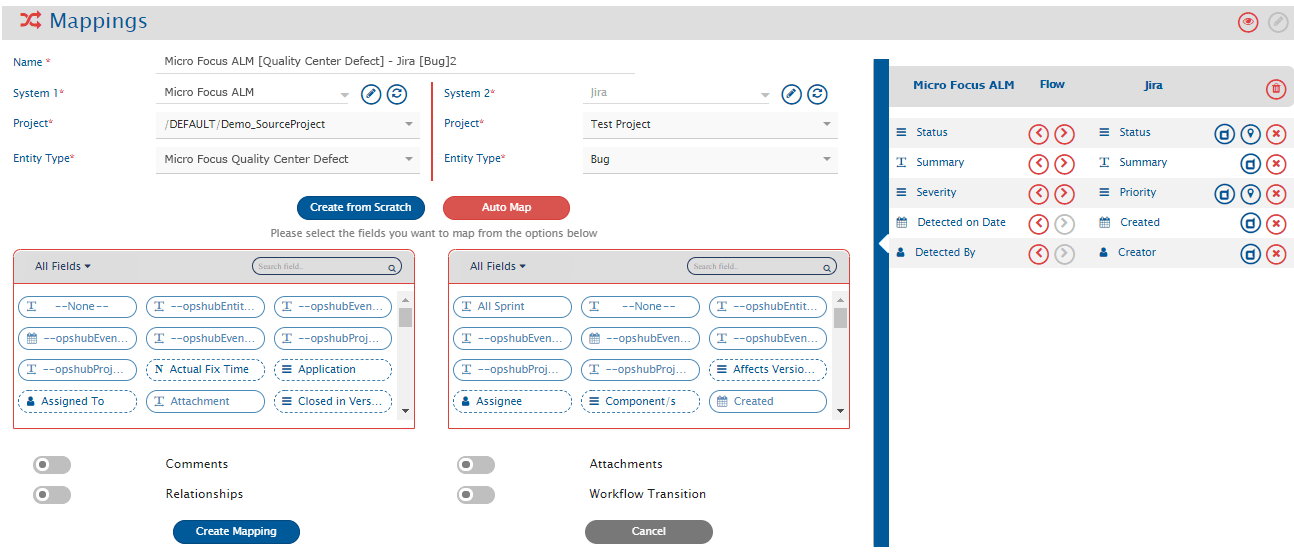Click the right-side Search field box
The width and height of the screenshot is (1294, 553).
[760, 267]
